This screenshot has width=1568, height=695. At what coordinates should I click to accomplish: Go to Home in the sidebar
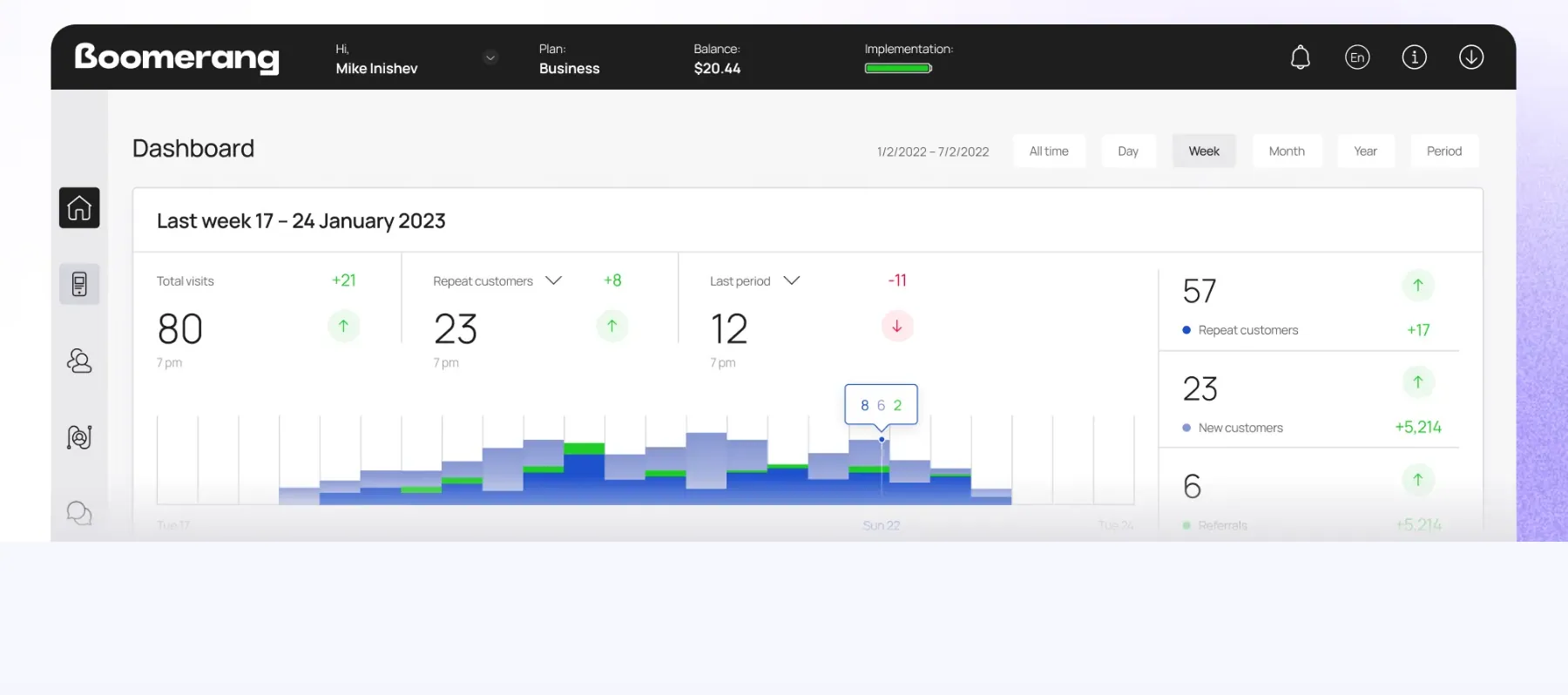[79, 208]
